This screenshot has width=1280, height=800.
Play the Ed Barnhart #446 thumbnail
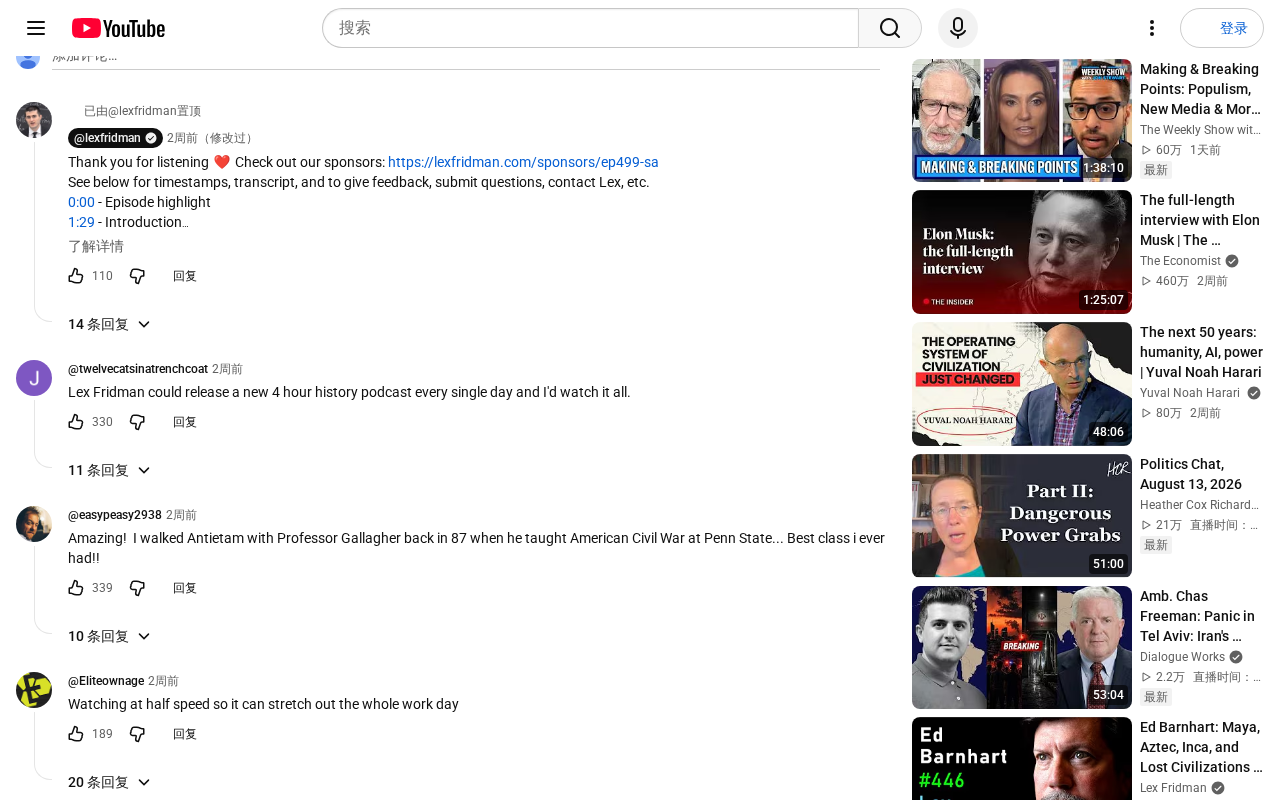click(x=1022, y=759)
